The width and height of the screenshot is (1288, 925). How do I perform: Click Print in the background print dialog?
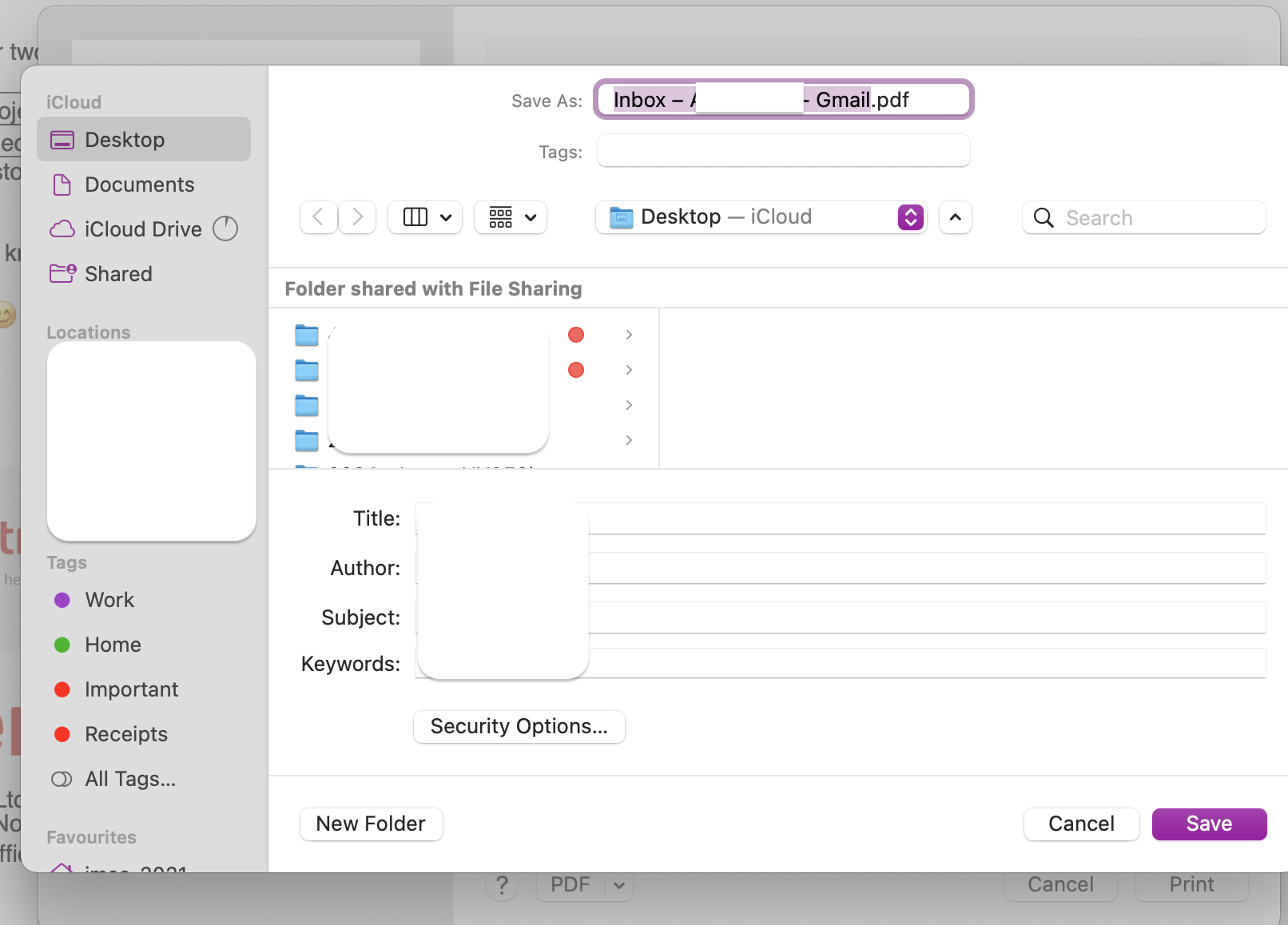point(1192,885)
